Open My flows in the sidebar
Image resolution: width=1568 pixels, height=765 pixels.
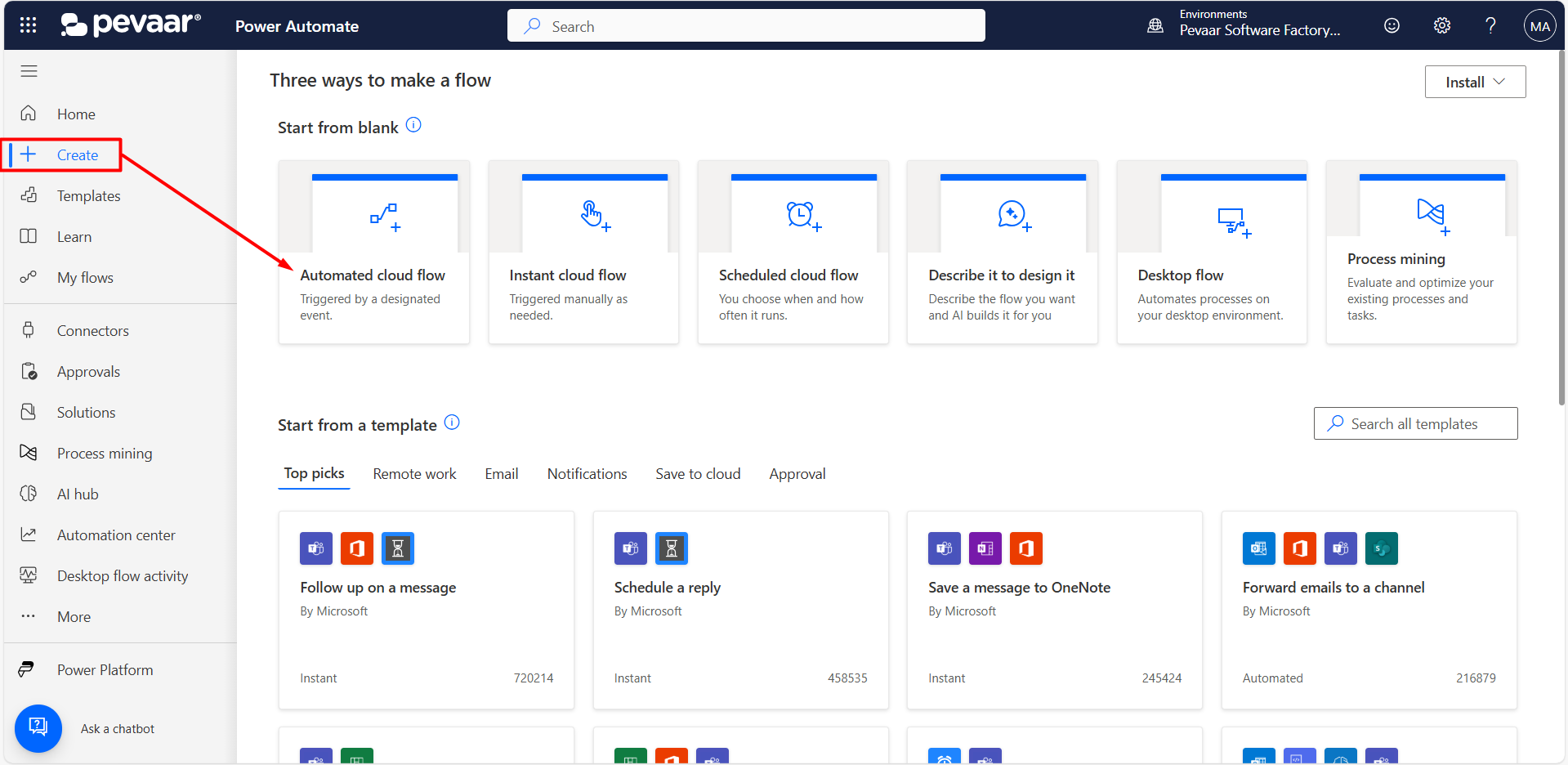click(x=85, y=278)
